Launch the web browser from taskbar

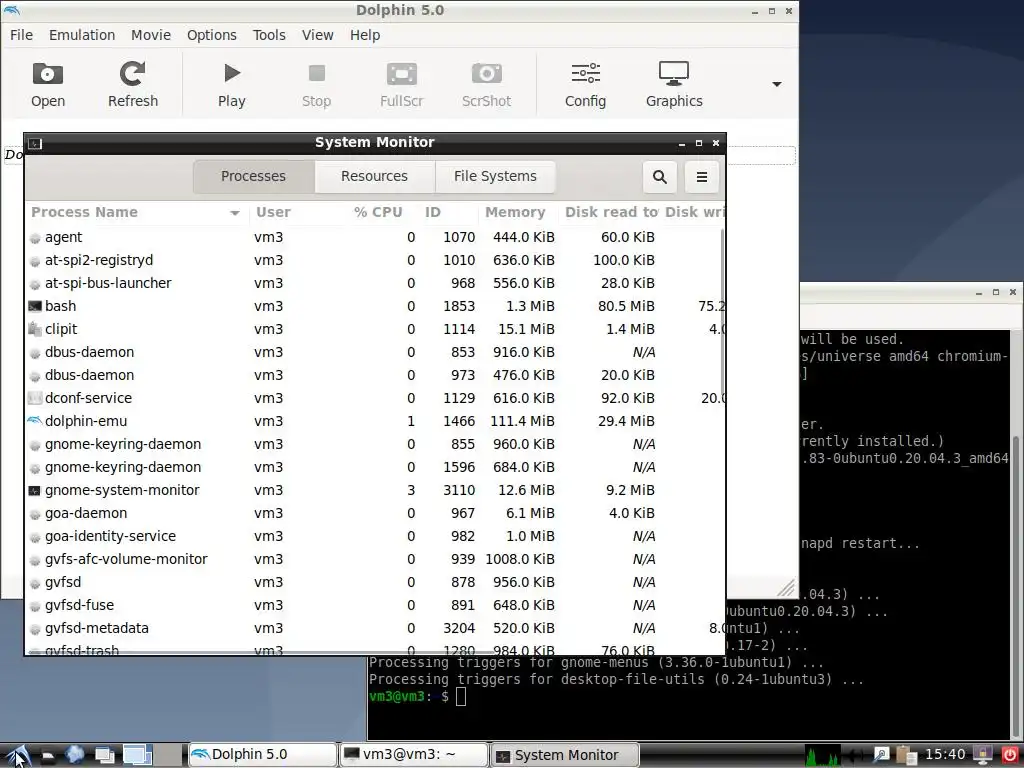click(75, 755)
